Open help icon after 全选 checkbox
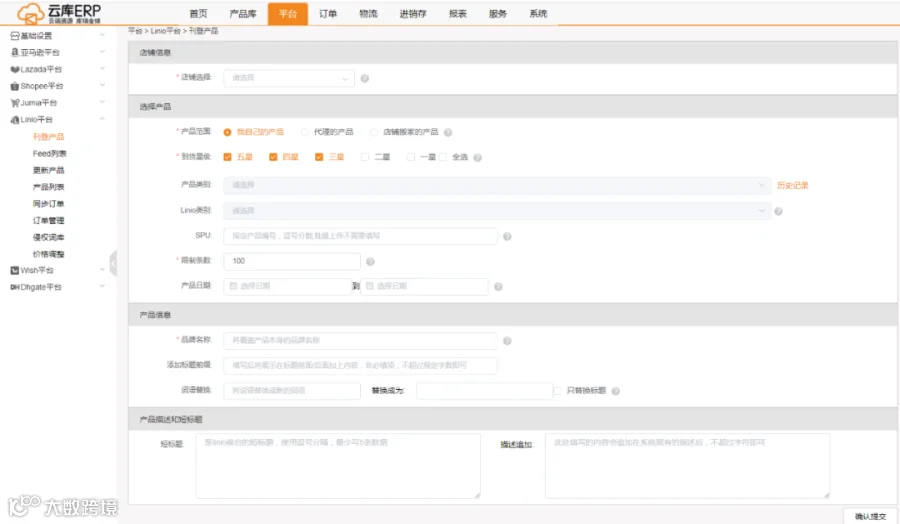The image size is (900, 524). pyautogui.click(x=478, y=157)
